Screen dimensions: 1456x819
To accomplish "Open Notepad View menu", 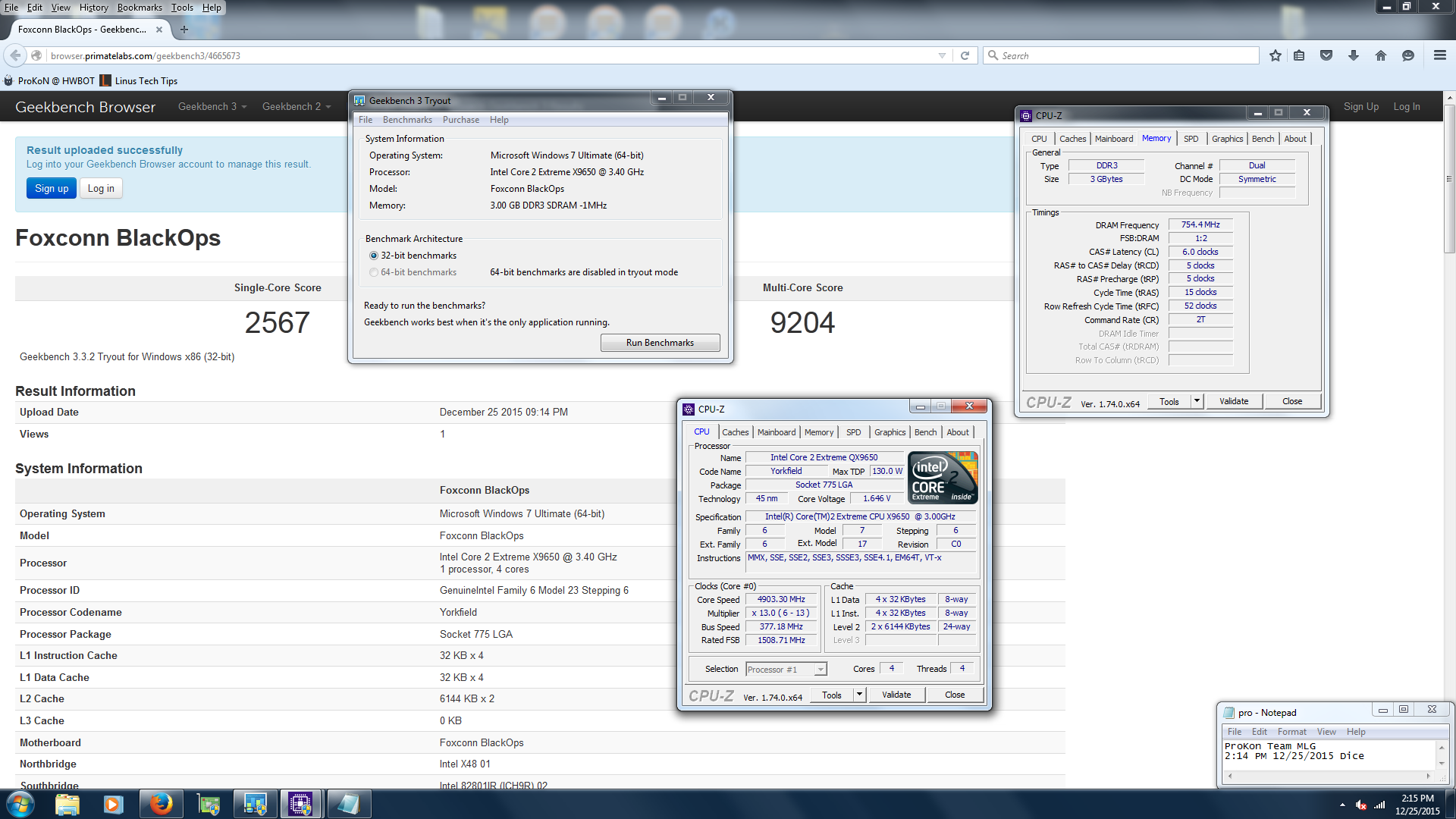I will coord(1326,732).
